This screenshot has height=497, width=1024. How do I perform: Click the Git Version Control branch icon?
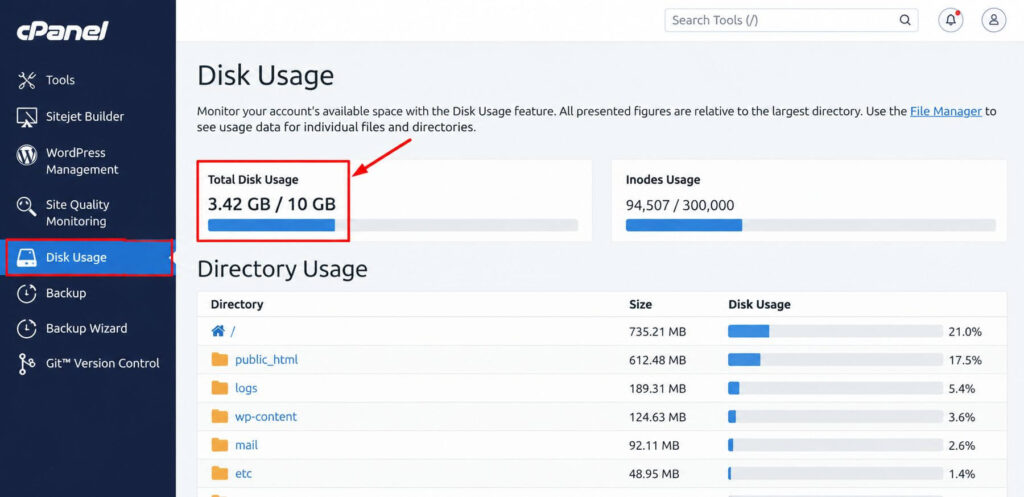click(x=27, y=364)
